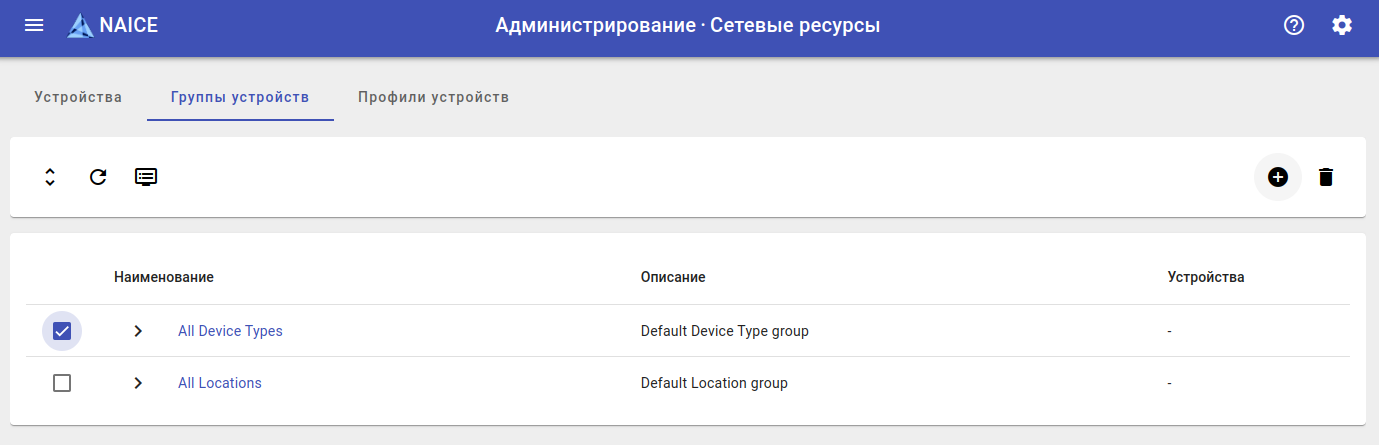The image size is (1379, 445).
Task: Expand the All Locations row
Action: [138, 383]
